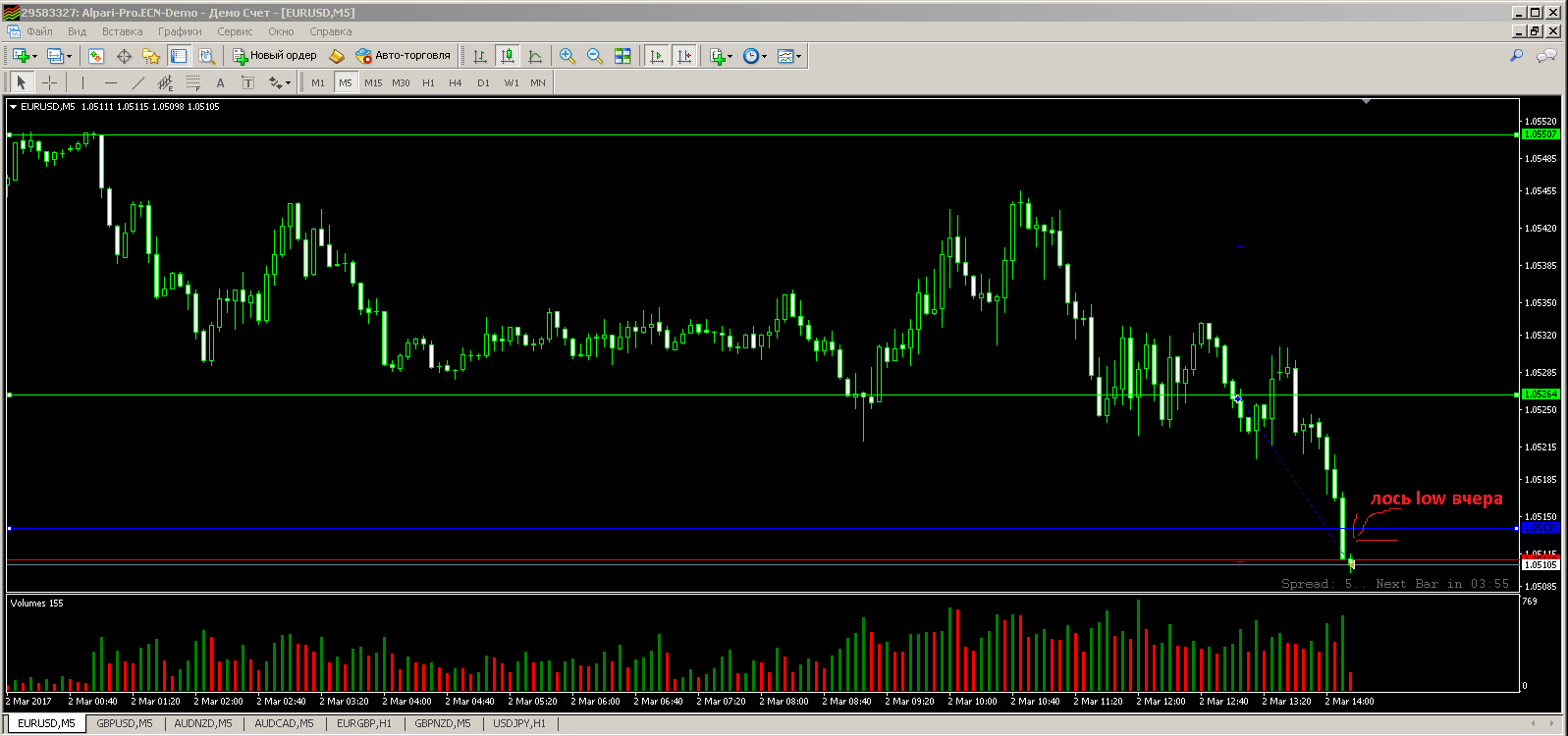Draw a horizontal line

(110, 82)
